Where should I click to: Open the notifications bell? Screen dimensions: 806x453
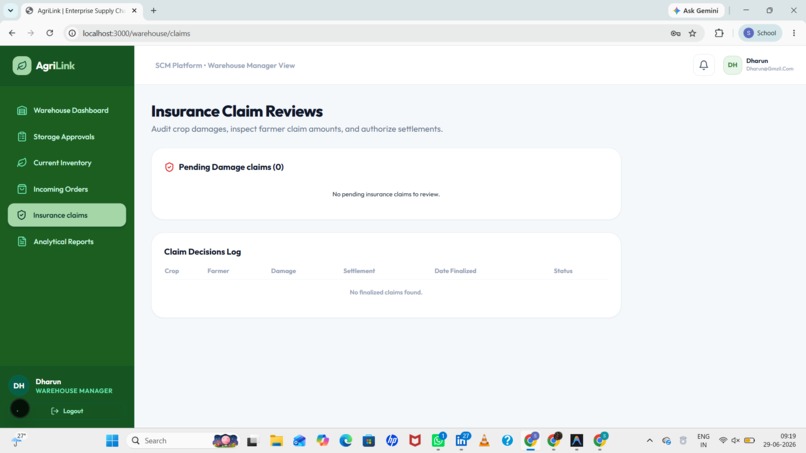click(704, 65)
